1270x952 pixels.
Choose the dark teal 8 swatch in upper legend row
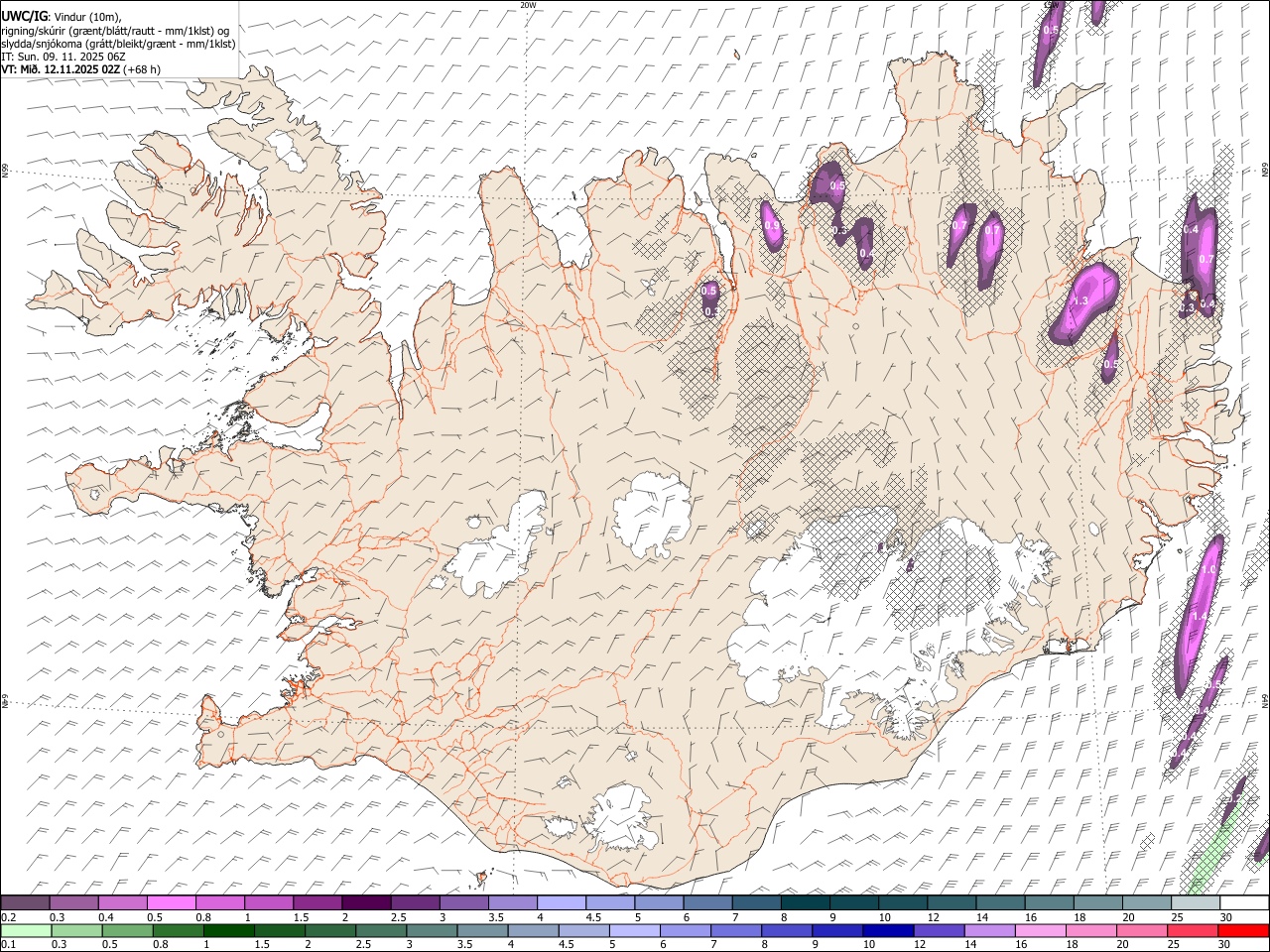805,903
